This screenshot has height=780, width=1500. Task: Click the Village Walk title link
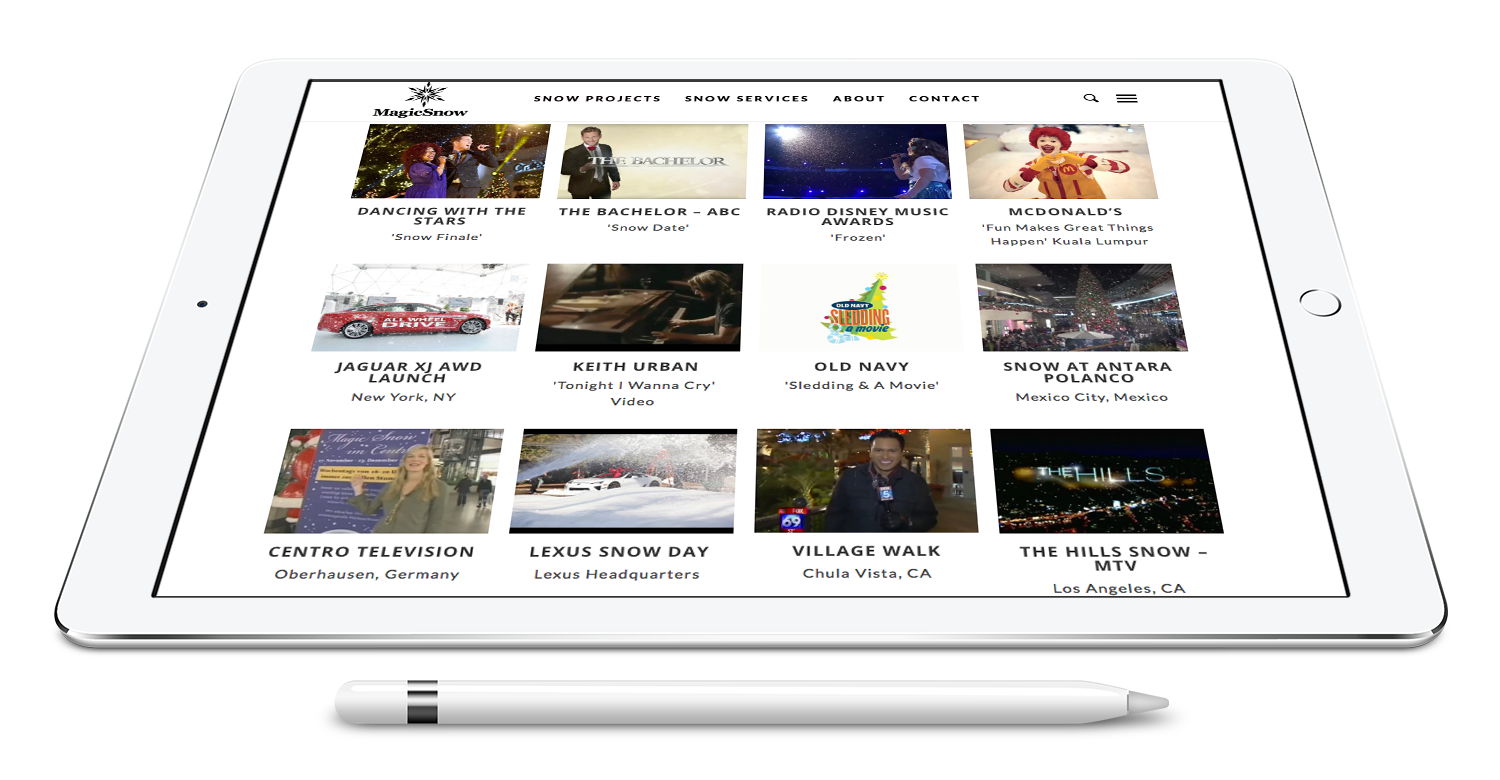point(866,551)
